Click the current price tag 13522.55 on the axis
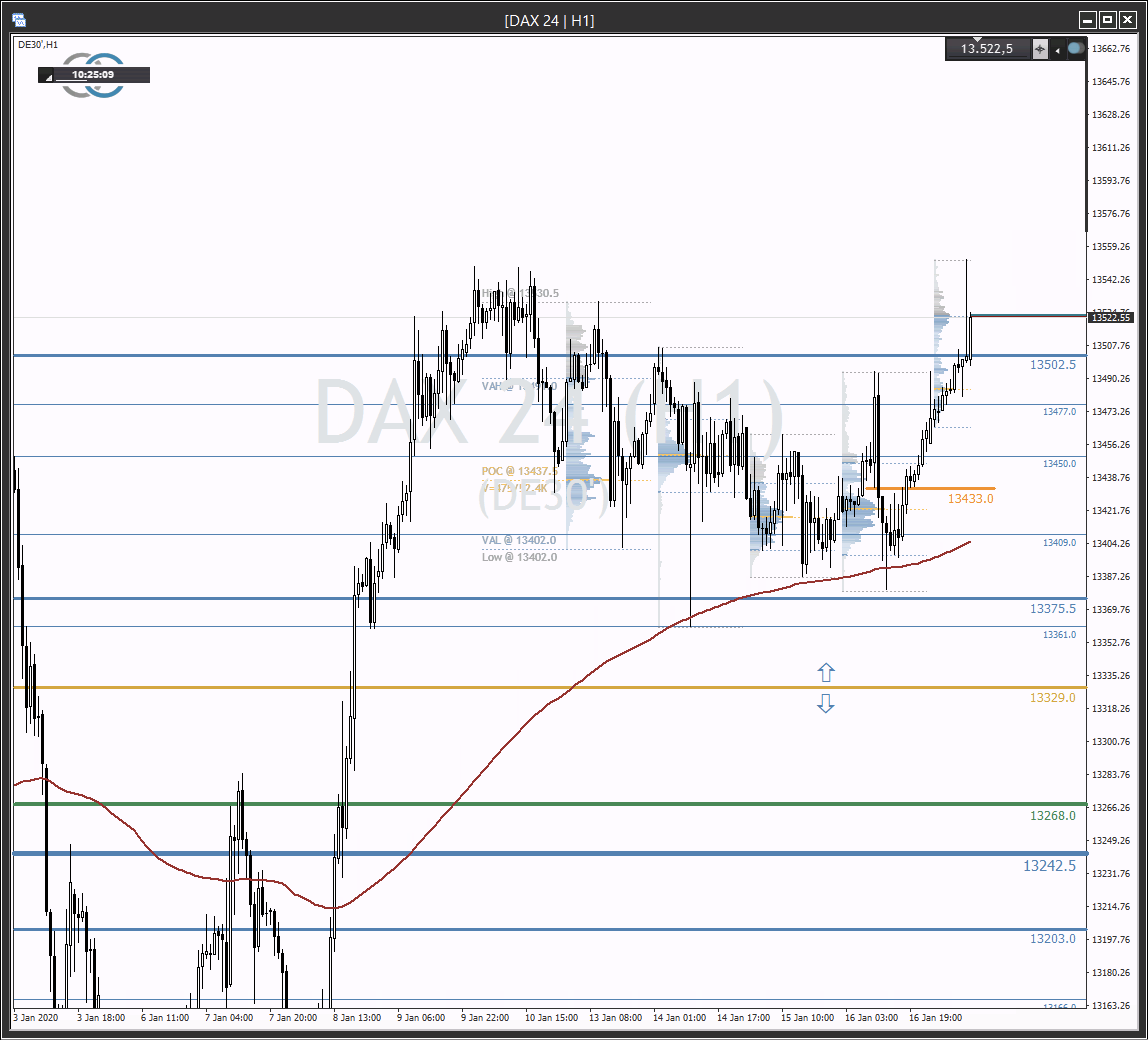Screen dimensions: 1148x1040 [x=1110, y=317]
